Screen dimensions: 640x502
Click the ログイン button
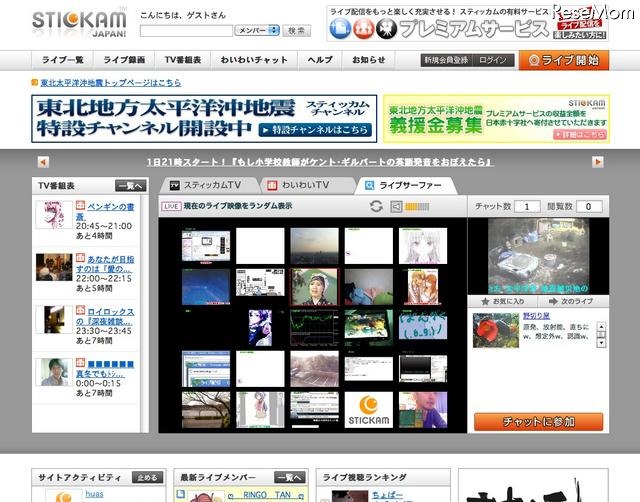point(493,60)
